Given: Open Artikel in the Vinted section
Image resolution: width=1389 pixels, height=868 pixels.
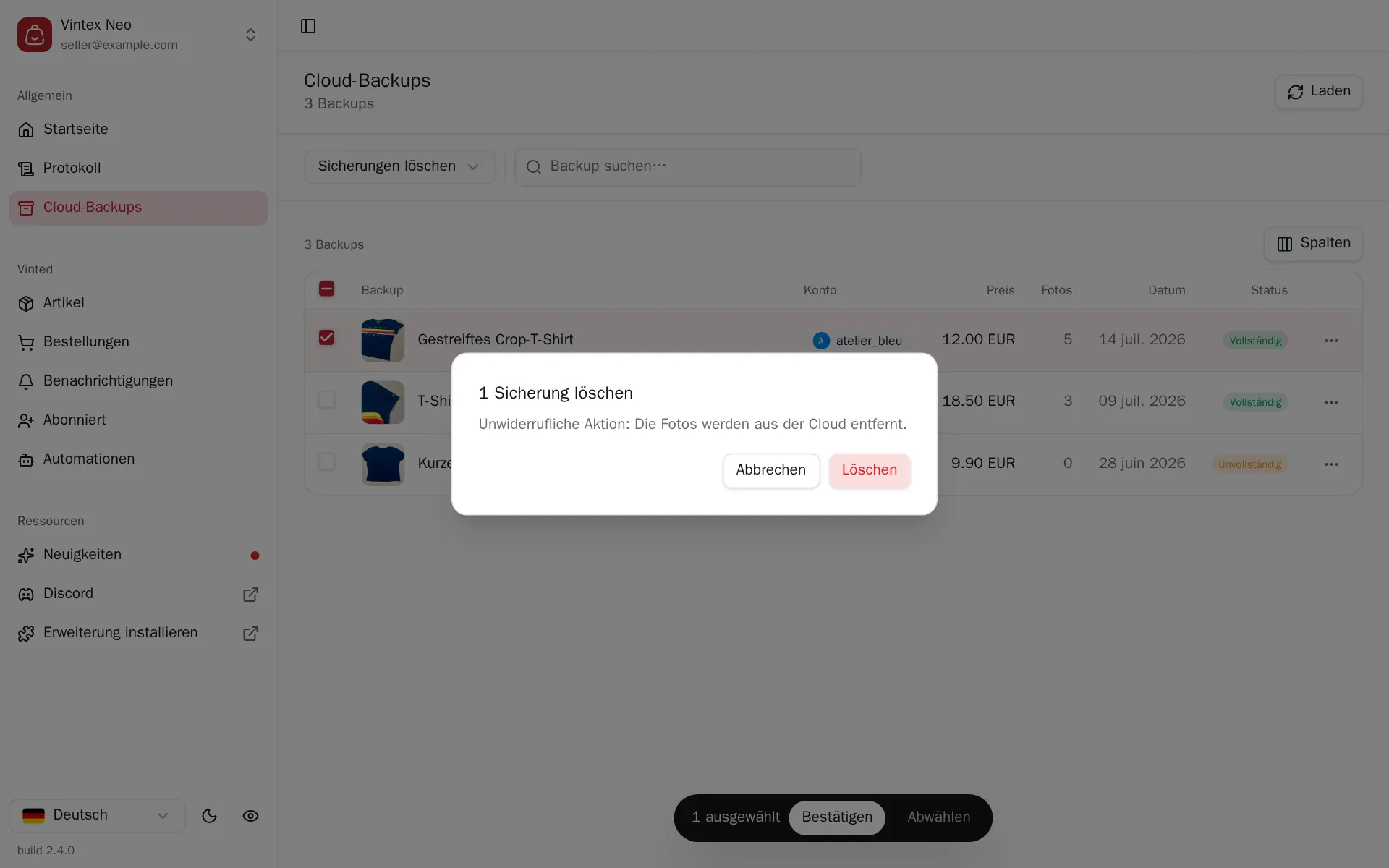Looking at the screenshot, I should tap(138, 303).
